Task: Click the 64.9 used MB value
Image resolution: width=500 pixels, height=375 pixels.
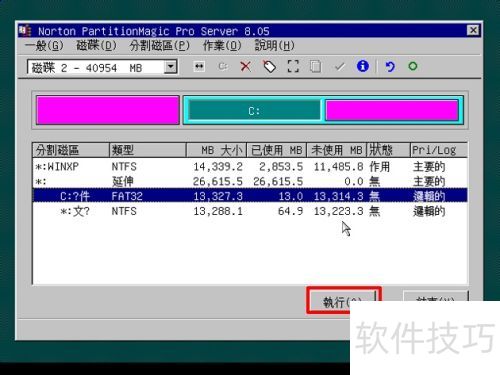Action: 290,211
